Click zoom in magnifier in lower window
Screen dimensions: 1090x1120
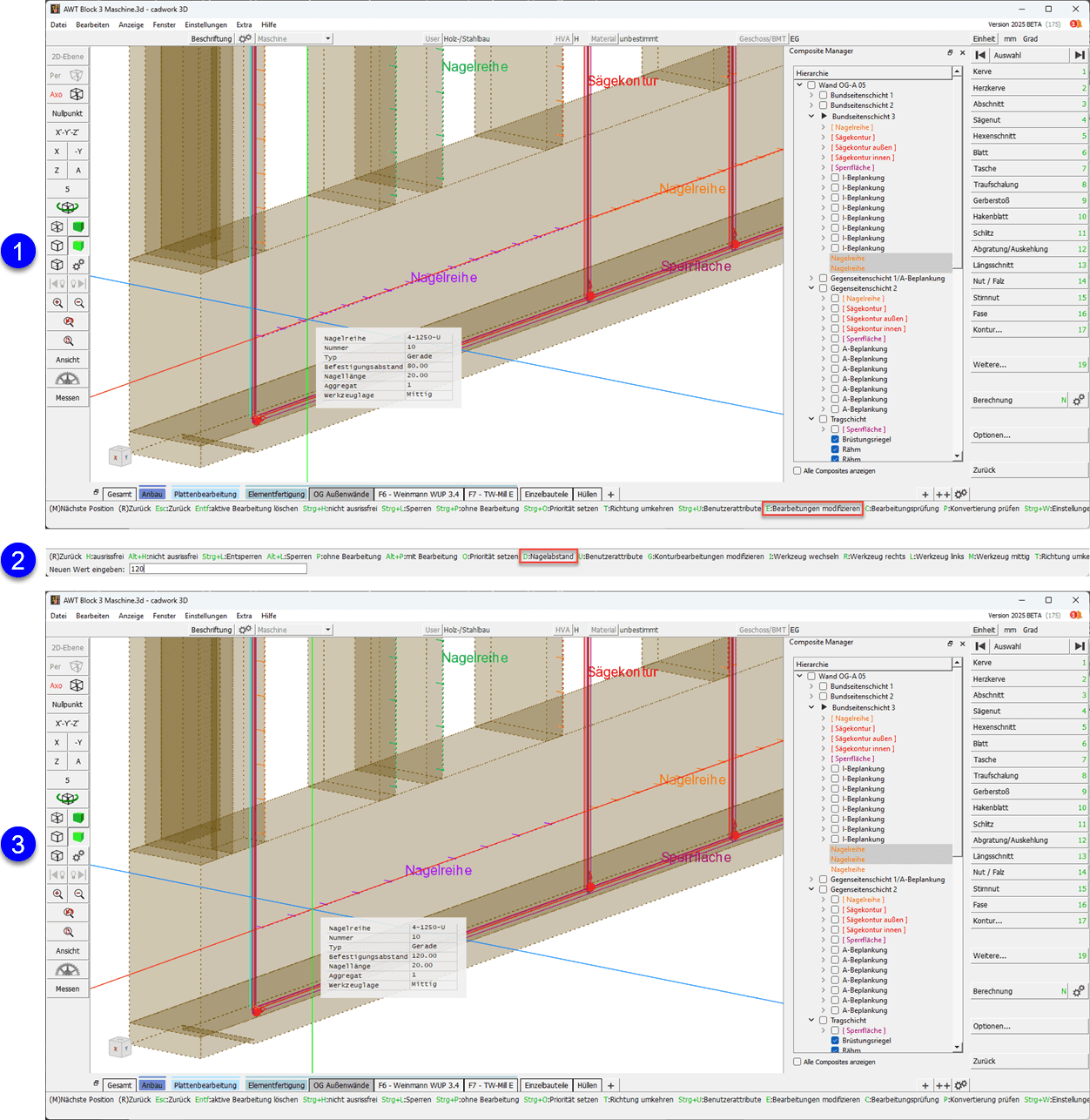pyautogui.click(x=57, y=894)
